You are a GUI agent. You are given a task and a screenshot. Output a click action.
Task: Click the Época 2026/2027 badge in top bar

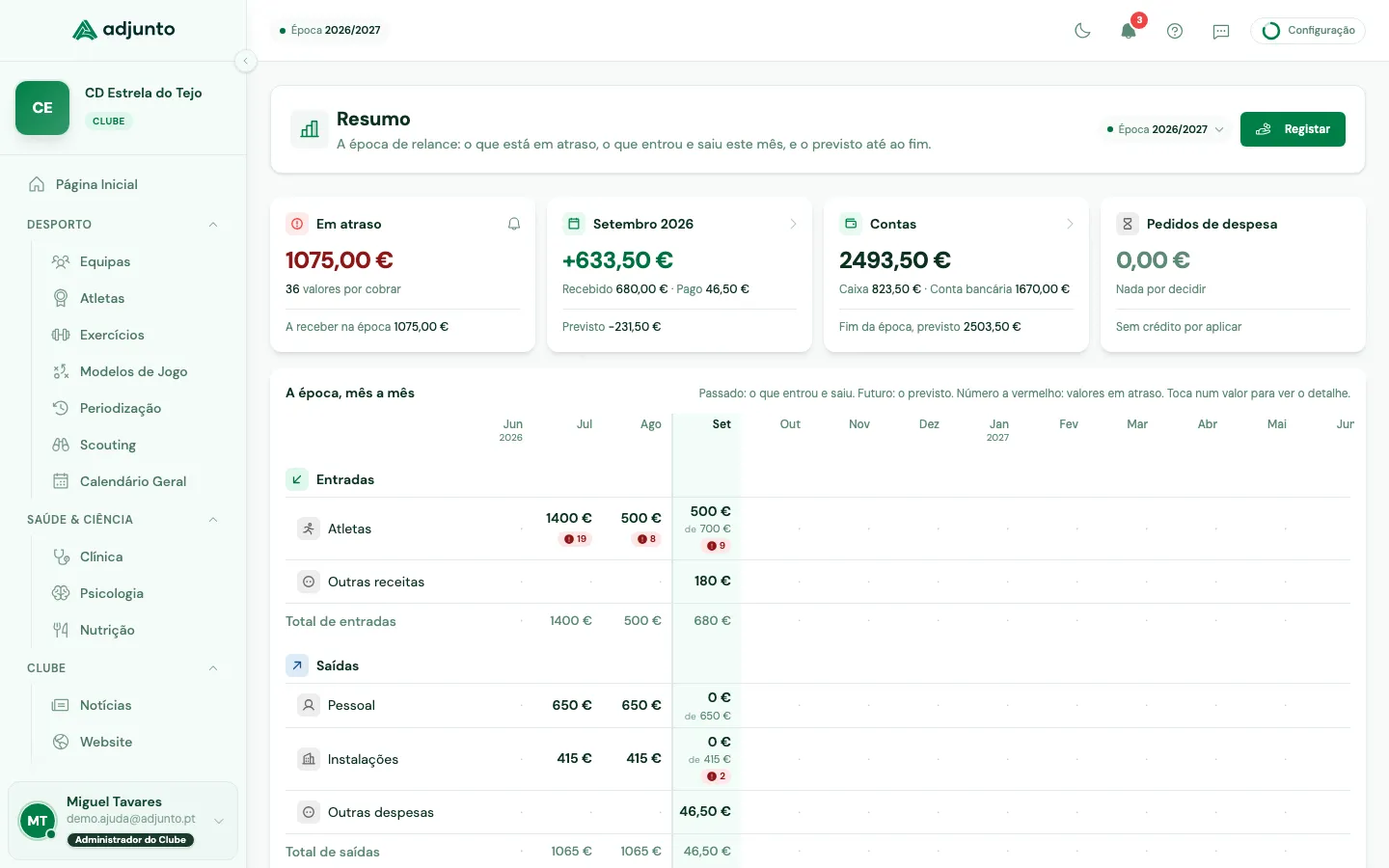pos(330,30)
